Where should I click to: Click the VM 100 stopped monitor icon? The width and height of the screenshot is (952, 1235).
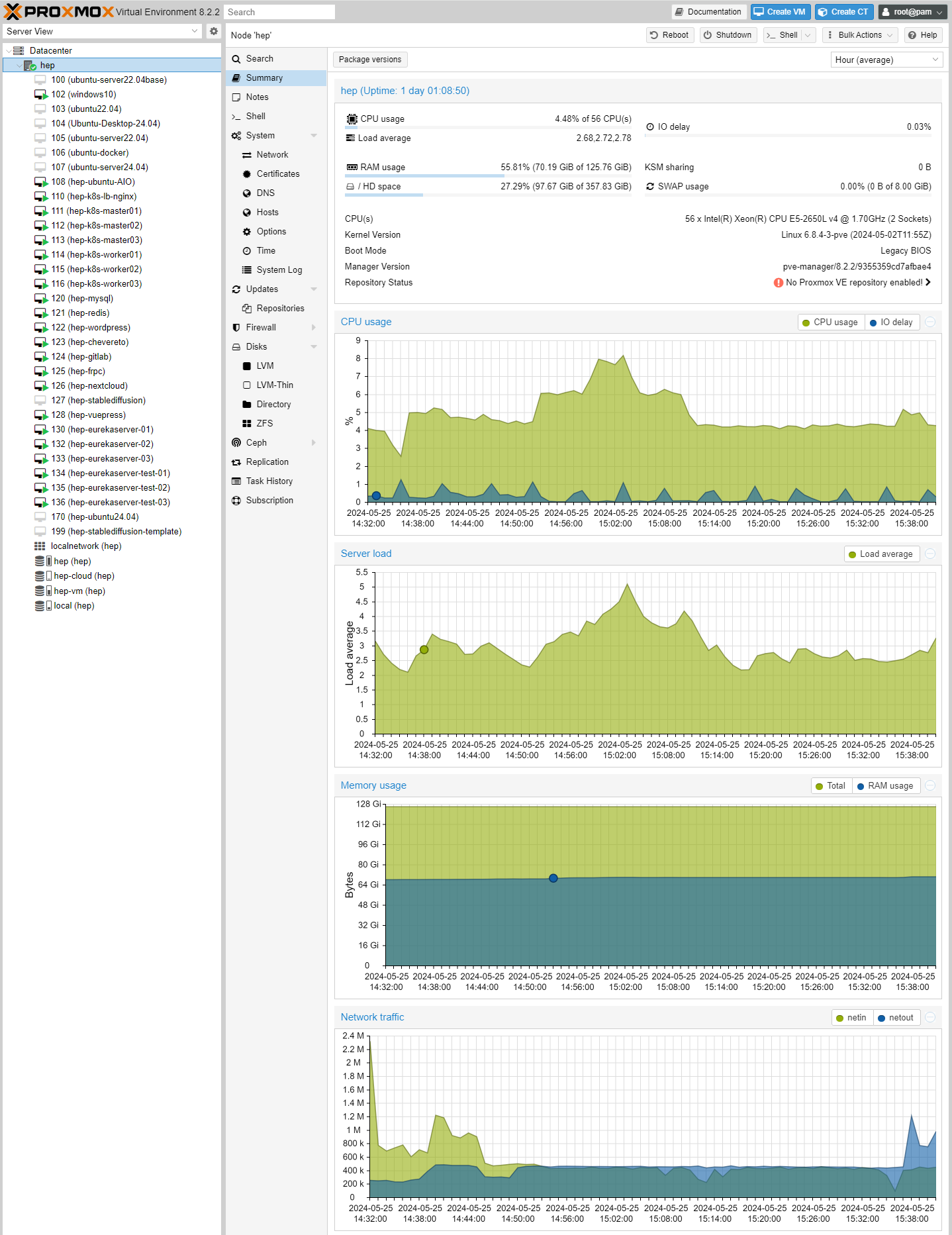[40, 80]
